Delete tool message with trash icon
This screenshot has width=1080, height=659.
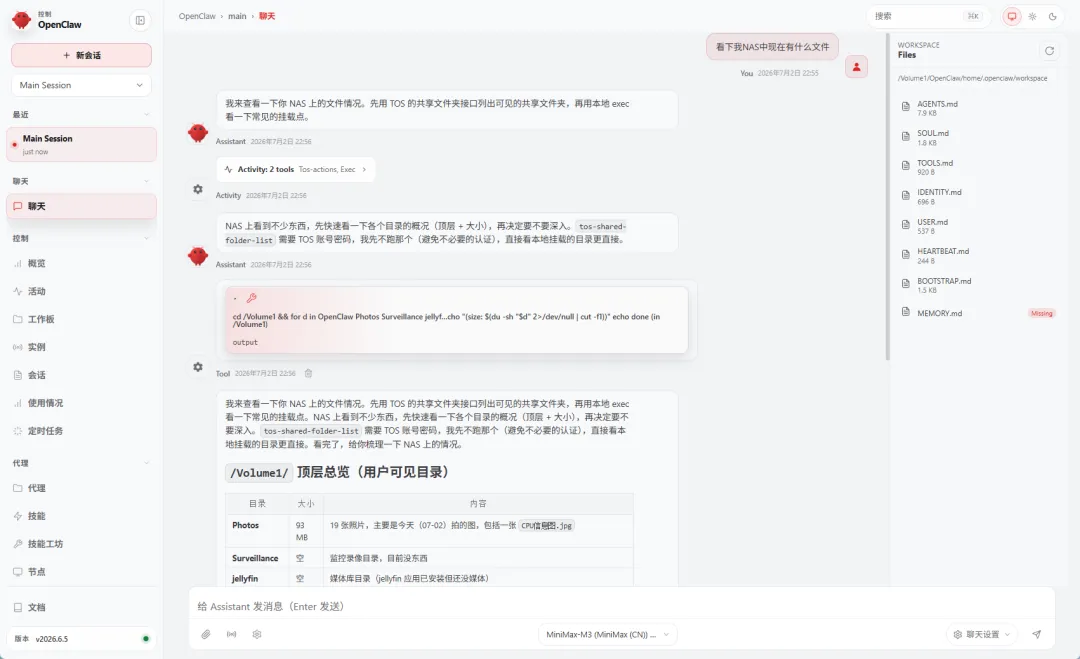309,373
